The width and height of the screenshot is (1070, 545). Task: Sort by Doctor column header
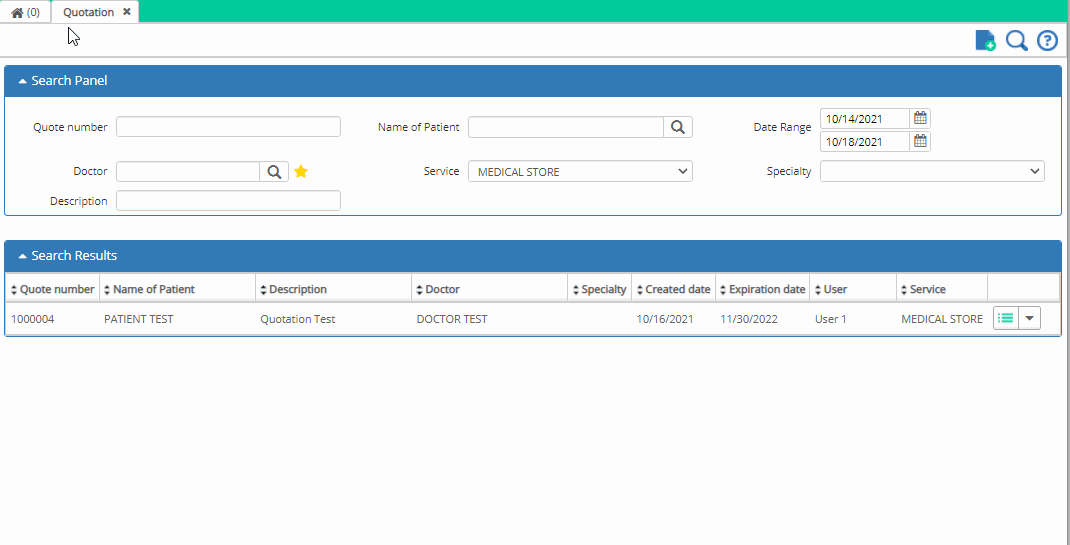[490, 289]
